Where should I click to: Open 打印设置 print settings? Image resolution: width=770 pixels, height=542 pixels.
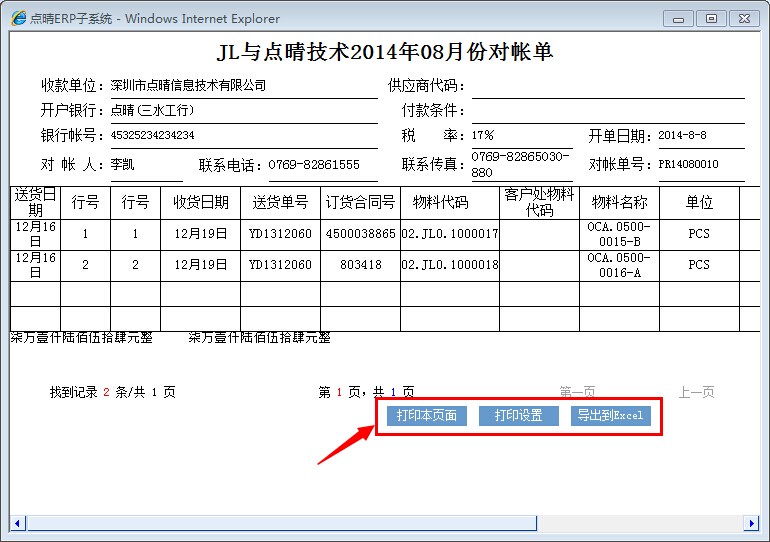tap(518, 416)
